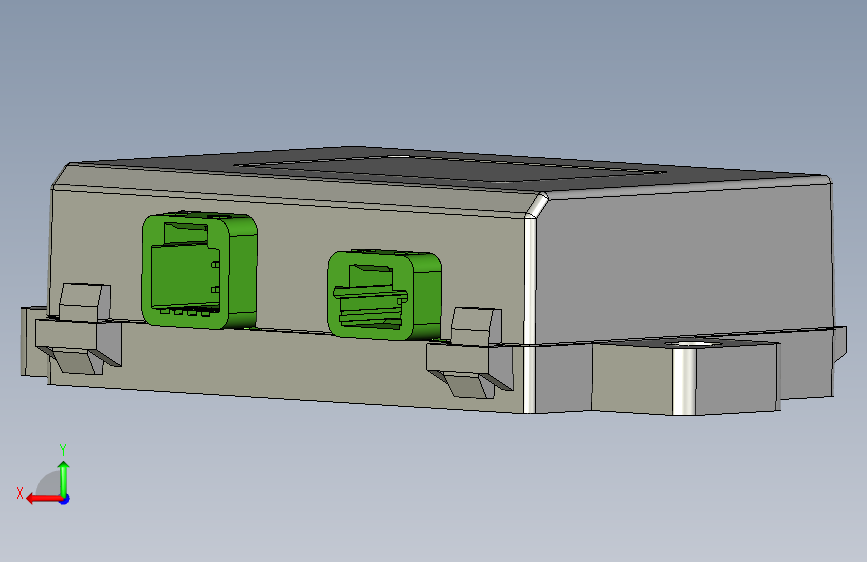
Task: Select the smaller green connector in the middle
Action: [x=384, y=294]
